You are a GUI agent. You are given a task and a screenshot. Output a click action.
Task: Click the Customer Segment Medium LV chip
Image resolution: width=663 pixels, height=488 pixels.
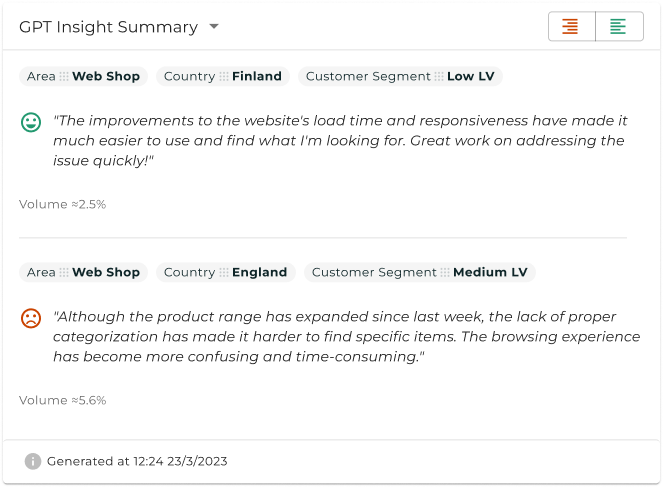(420, 272)
